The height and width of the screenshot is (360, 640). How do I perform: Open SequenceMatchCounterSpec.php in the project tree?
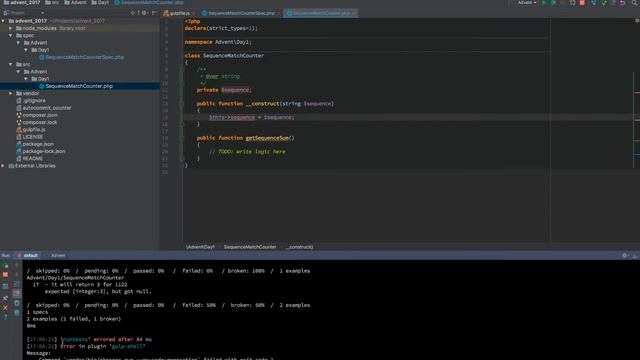point(84,57)
